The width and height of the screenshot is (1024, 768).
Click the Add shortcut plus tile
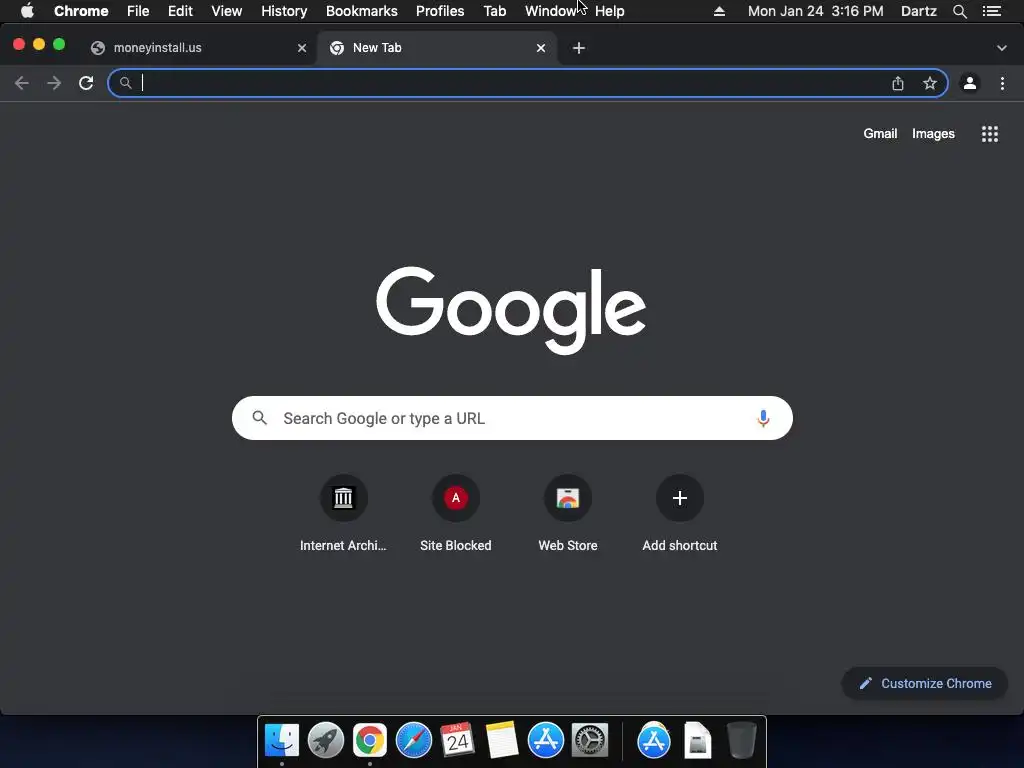pos(680,514)
